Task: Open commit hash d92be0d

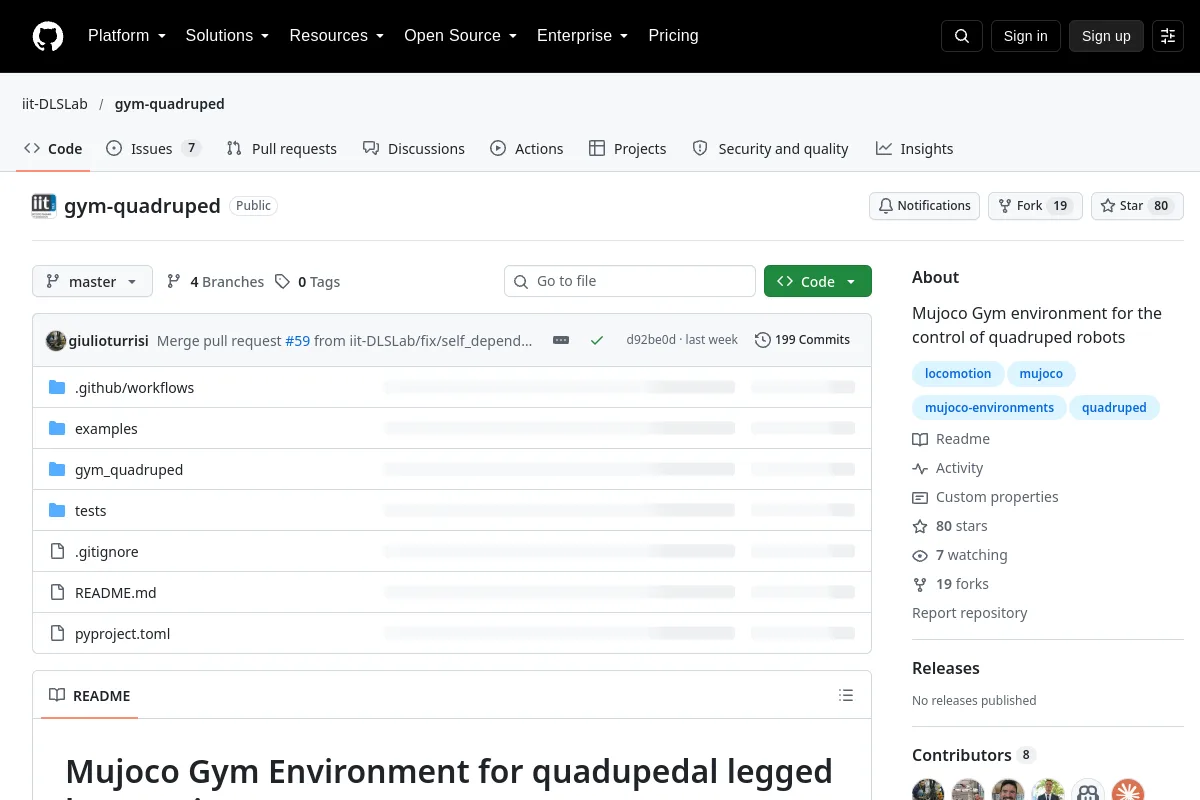Action: tap(651, 340)
